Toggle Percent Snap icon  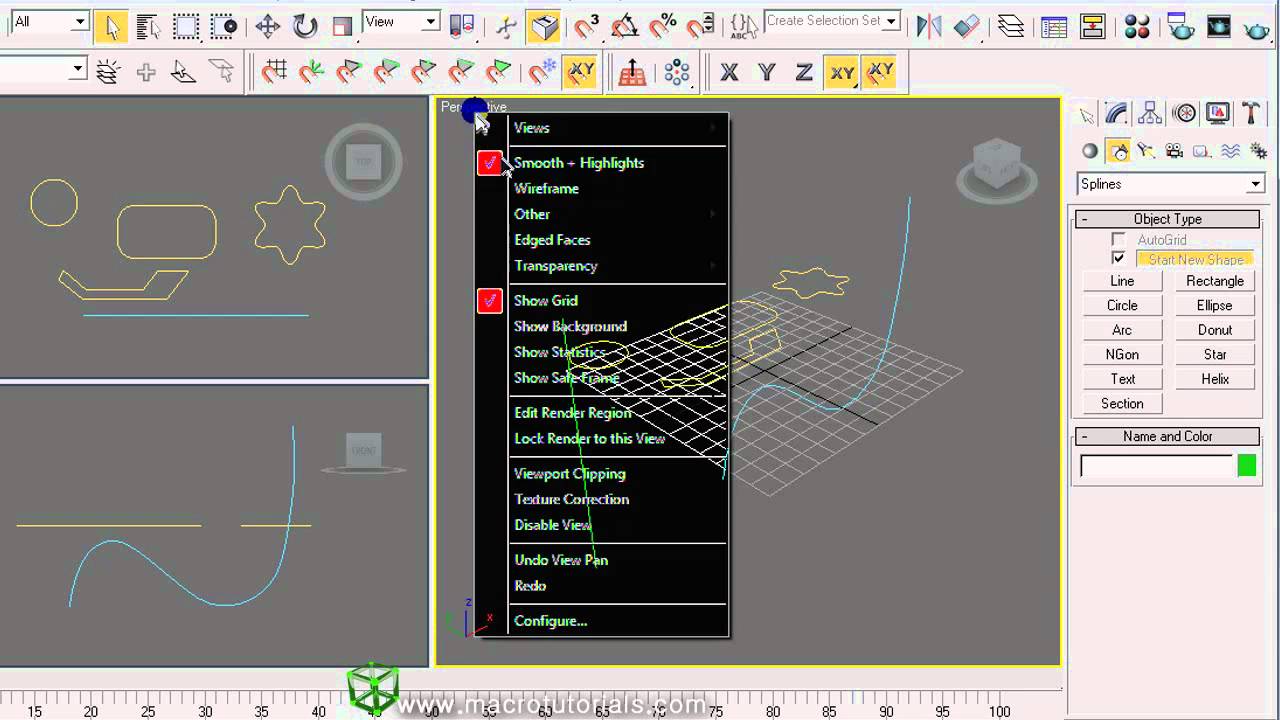click(x=662, y=27)
